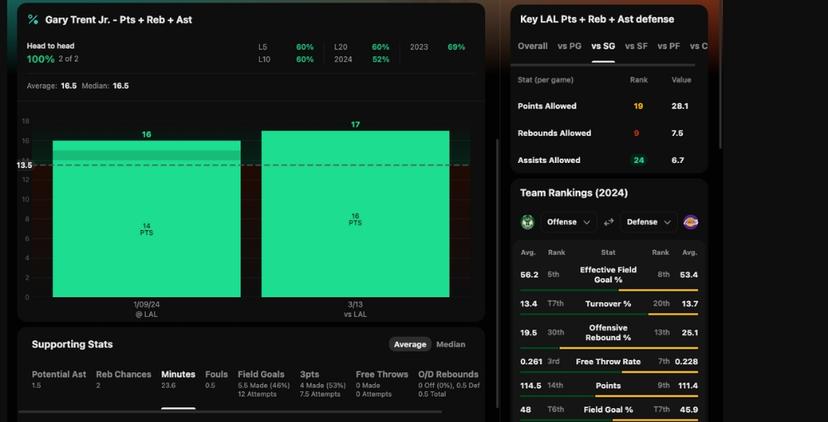
Task: Select the Overall defense tab
Action: click(532, 46)
